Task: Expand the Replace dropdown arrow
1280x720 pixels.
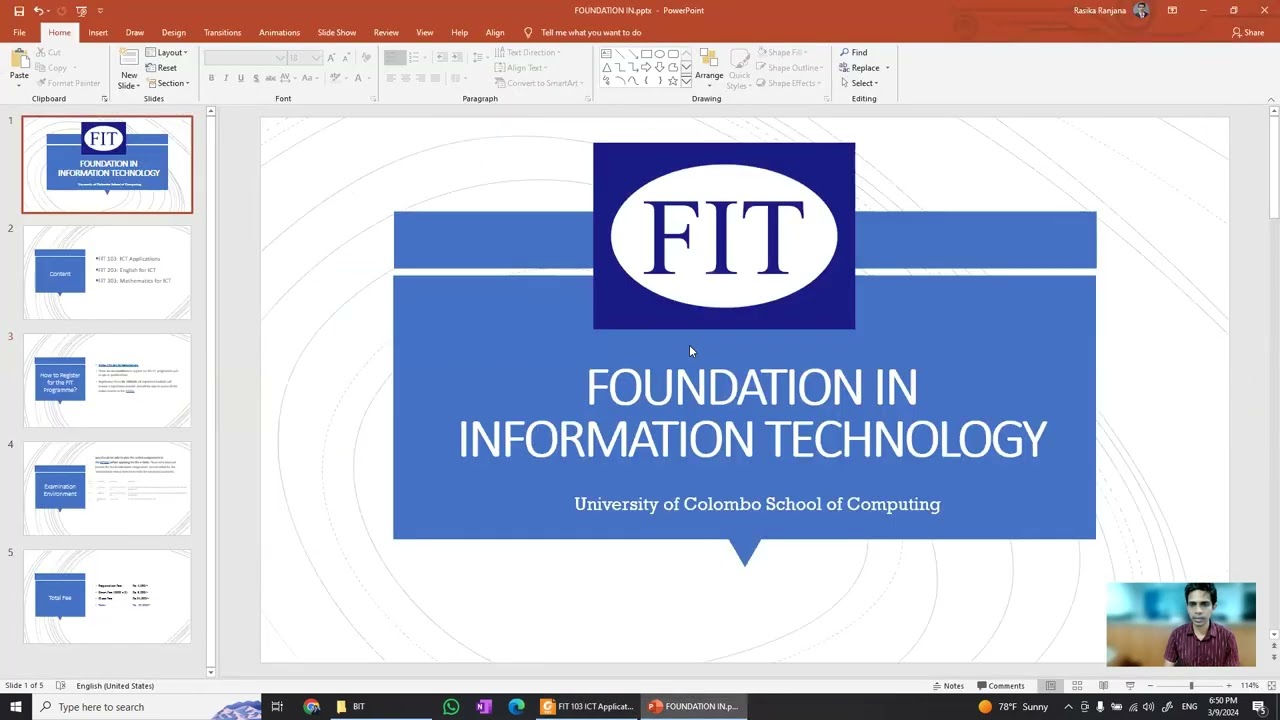Action: click(x=887, y=68)
